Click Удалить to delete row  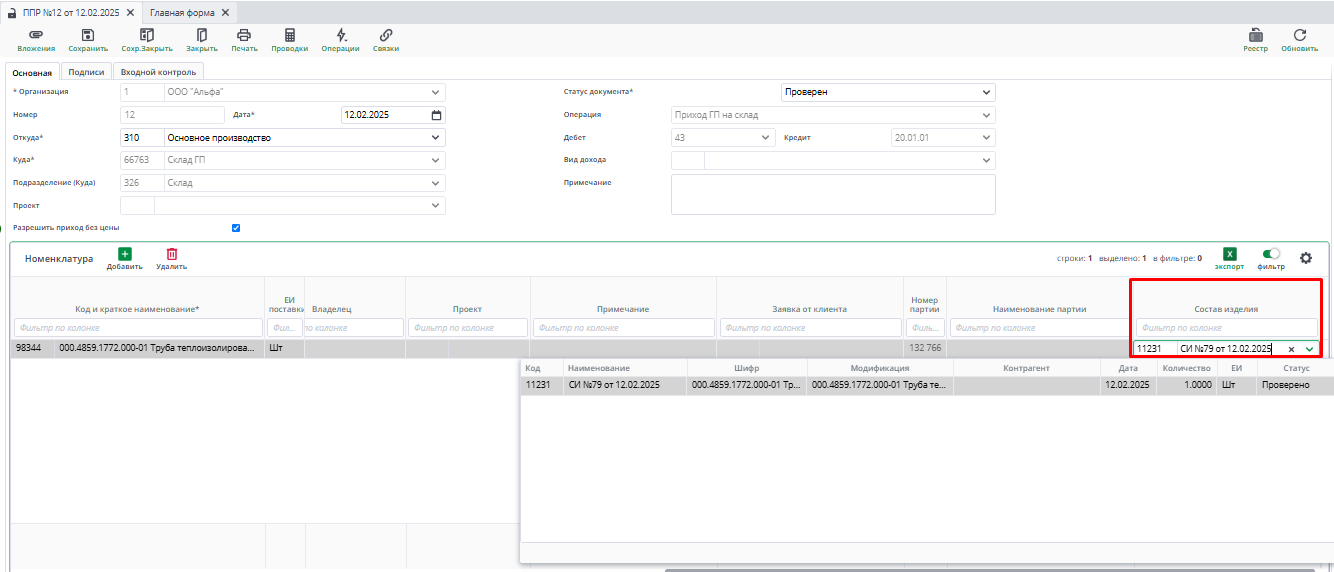171,256
